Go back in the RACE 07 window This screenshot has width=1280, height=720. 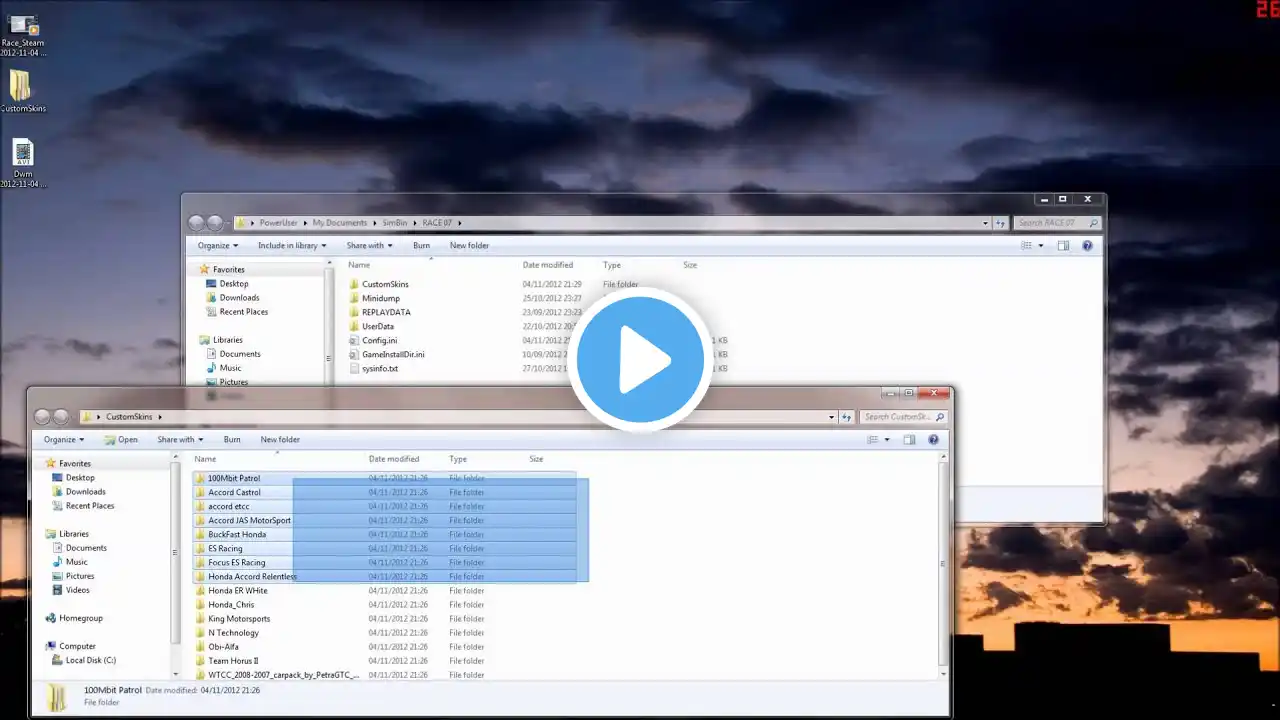(x=197, y=223)
